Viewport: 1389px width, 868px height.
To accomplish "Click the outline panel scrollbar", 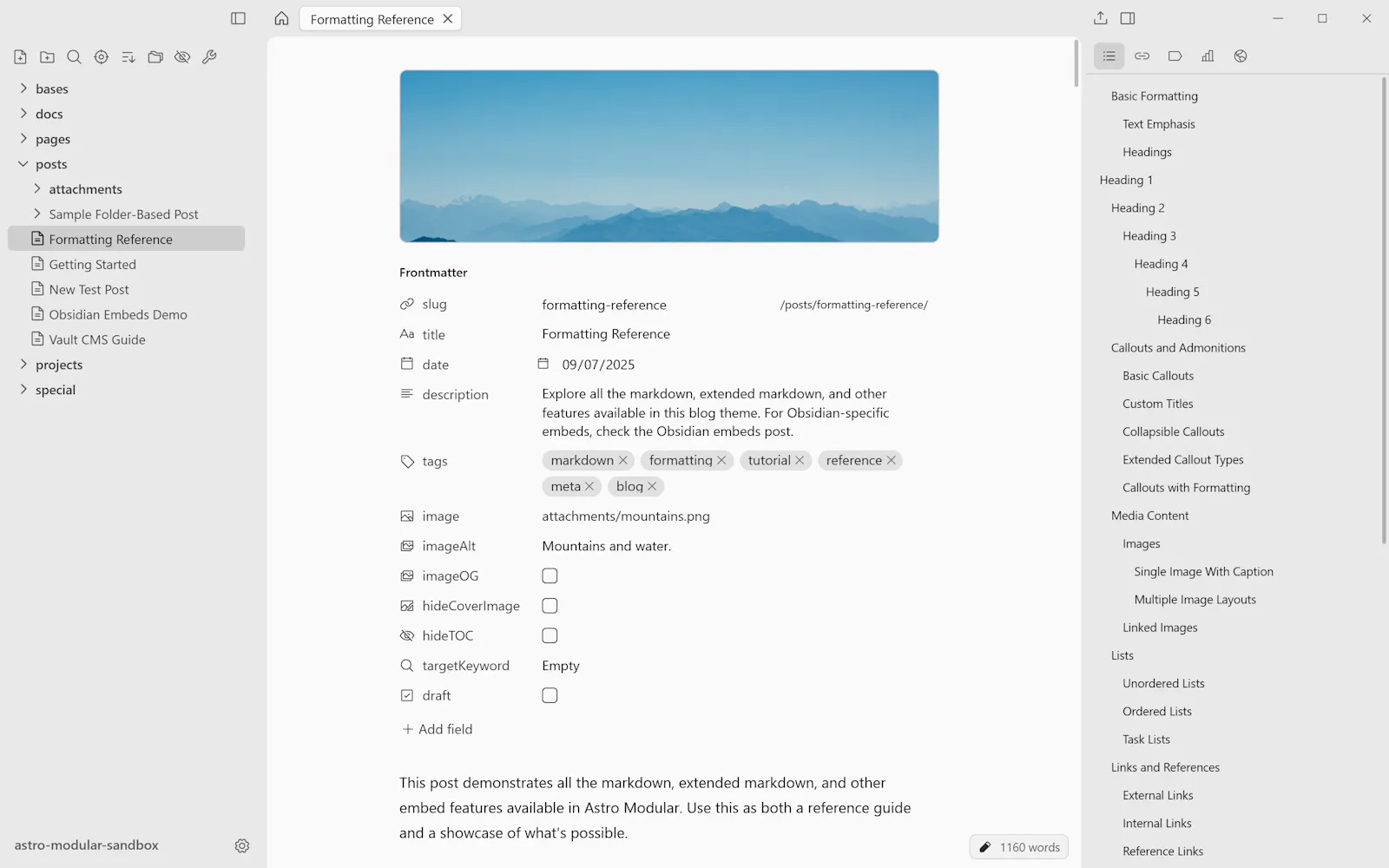I will pos(1384,311).
